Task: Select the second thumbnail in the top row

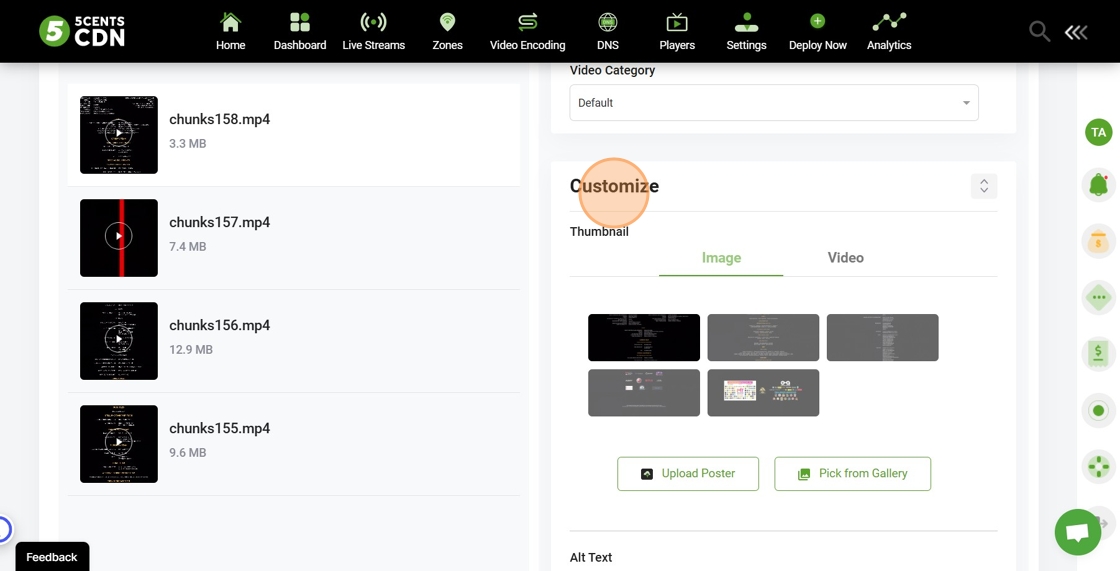Action: click(x=763, y=337)
